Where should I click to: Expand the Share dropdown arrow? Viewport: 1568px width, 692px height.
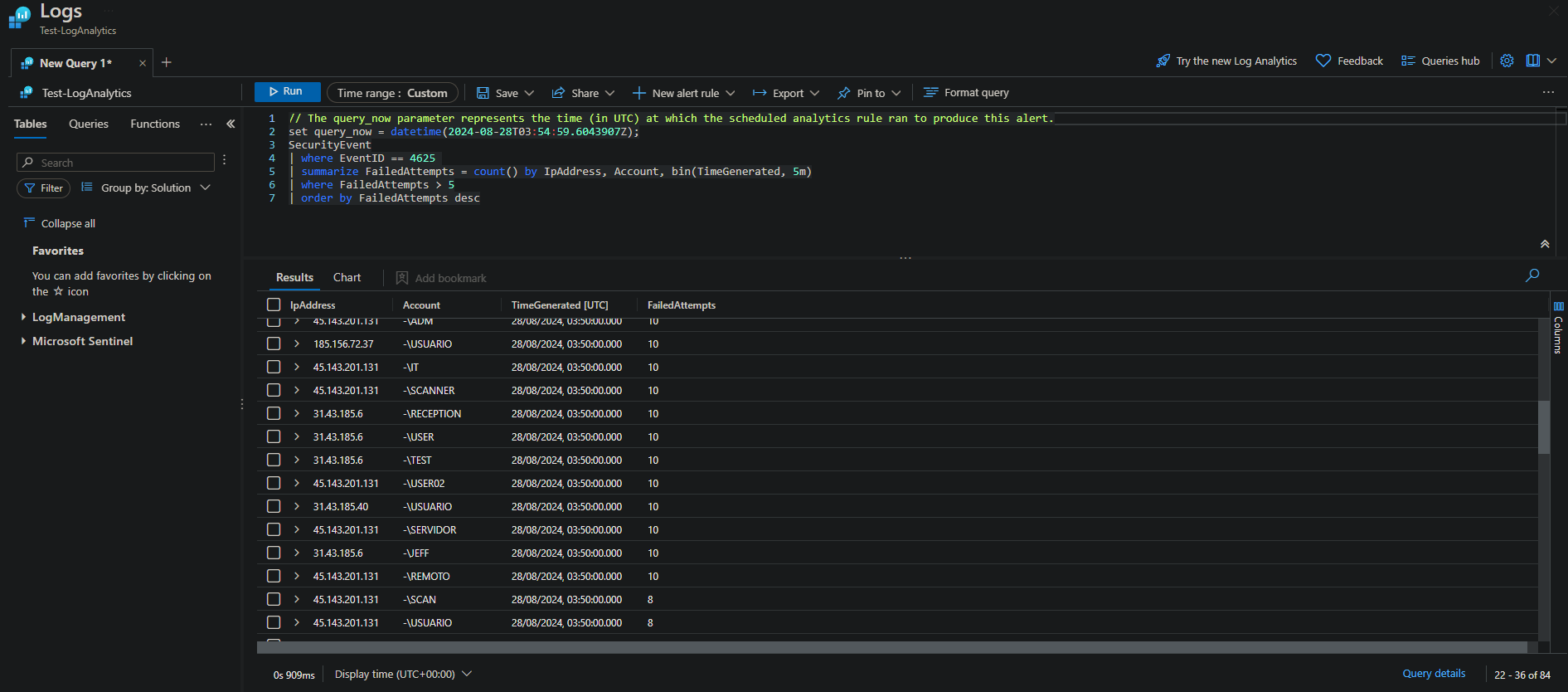[609, 93]
